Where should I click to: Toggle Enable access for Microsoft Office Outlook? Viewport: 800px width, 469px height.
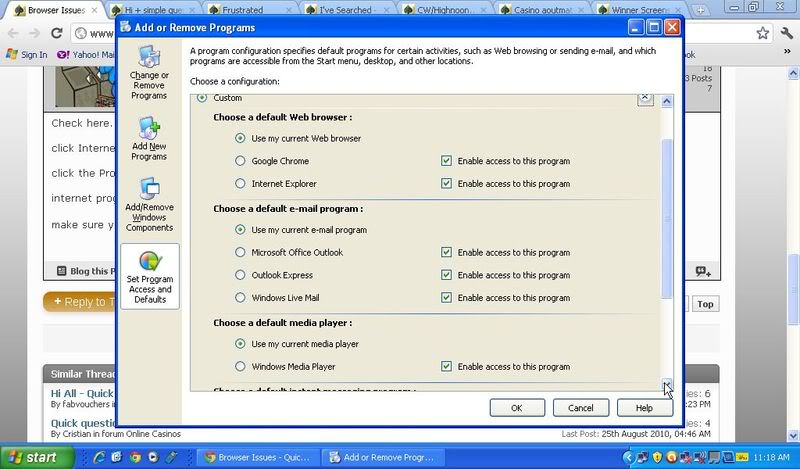(446, 252)
